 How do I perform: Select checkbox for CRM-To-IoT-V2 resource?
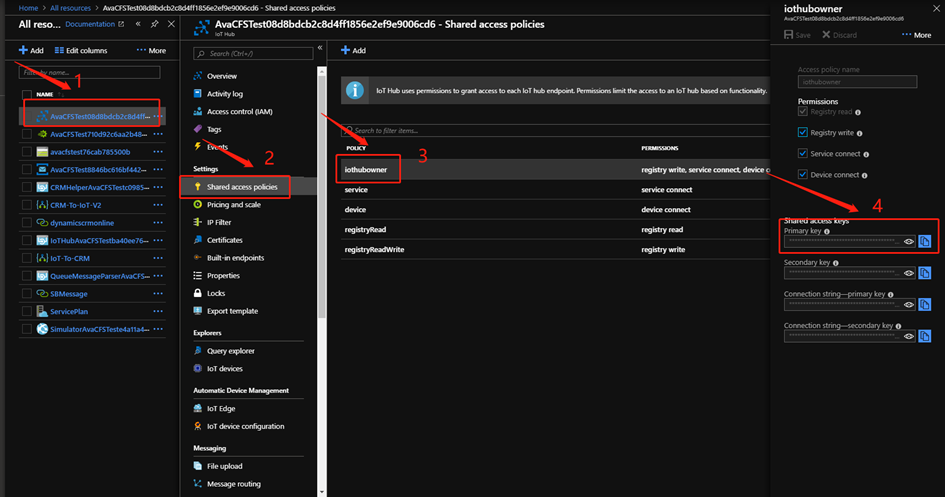click(x=27, y=205)
